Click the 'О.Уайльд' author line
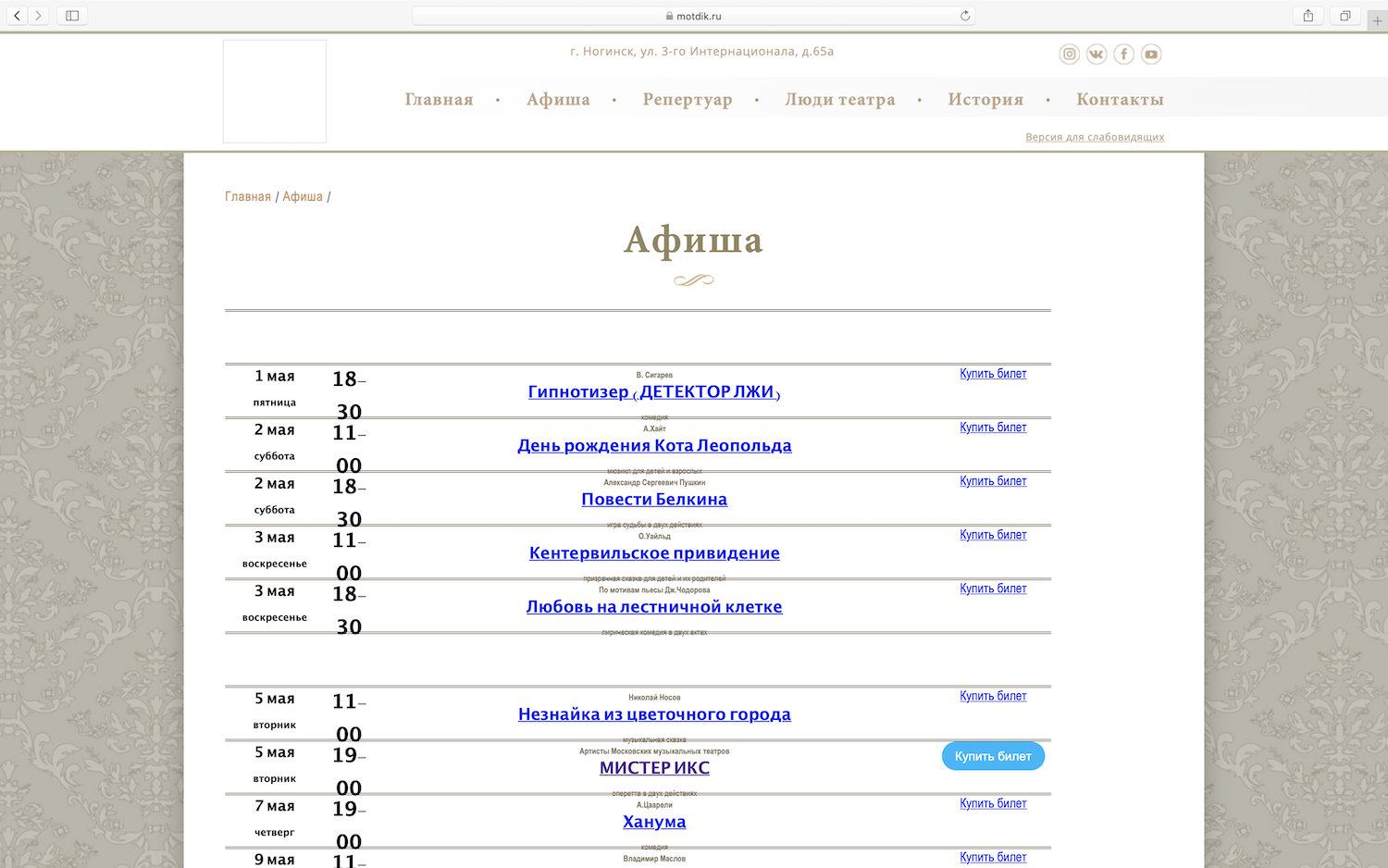The height and width of the screenshot is (868, 1388). 654,537
